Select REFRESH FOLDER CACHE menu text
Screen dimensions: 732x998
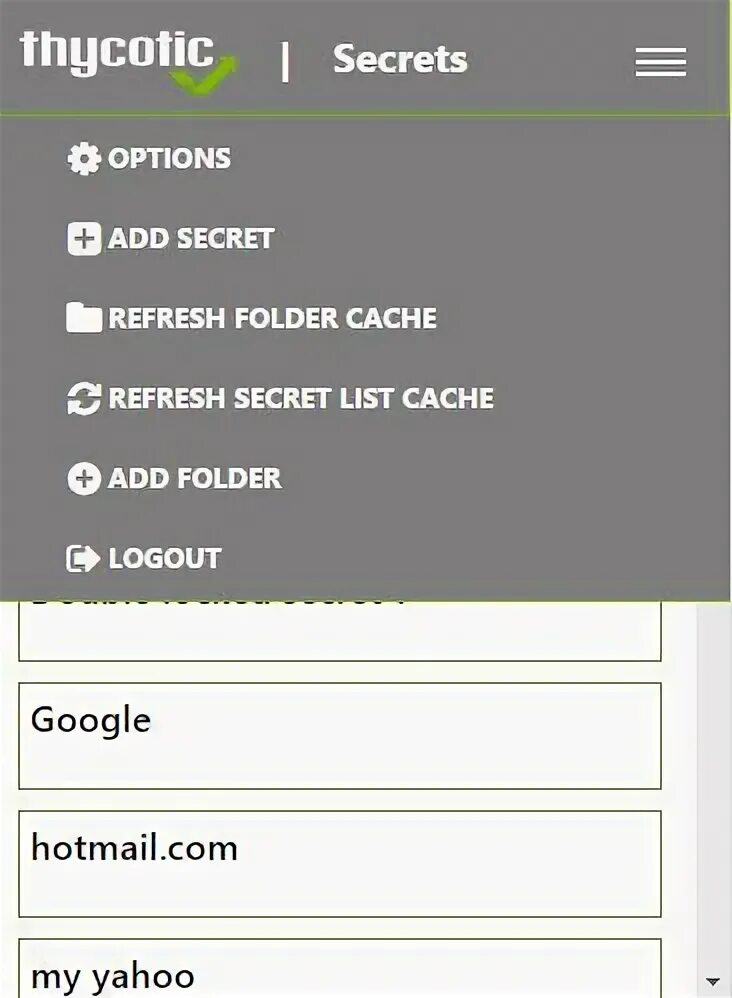(x=272, y=318)
